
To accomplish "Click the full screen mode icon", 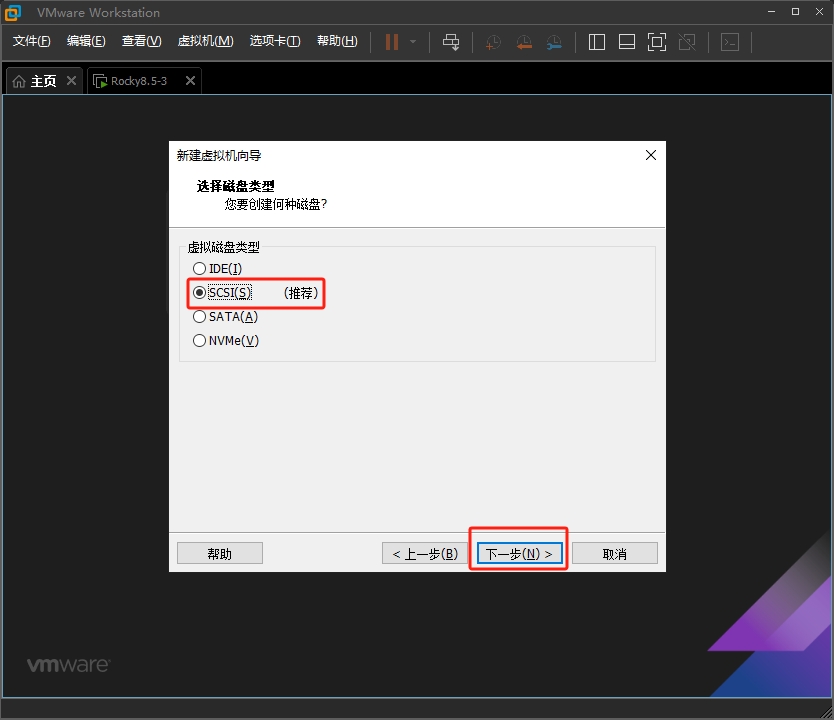I will tap(657, 42).
